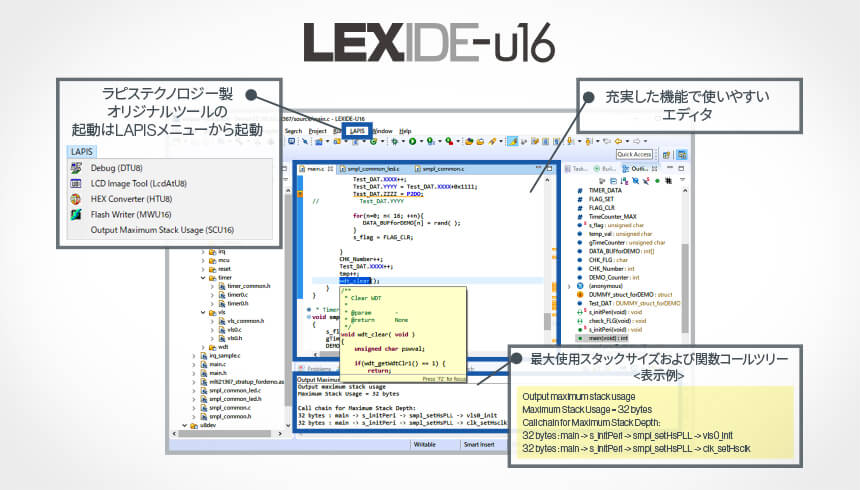This screenshot has width=860, height=490.
Task: Select vls_common.h in the project tree
Action: click(245, 321)
